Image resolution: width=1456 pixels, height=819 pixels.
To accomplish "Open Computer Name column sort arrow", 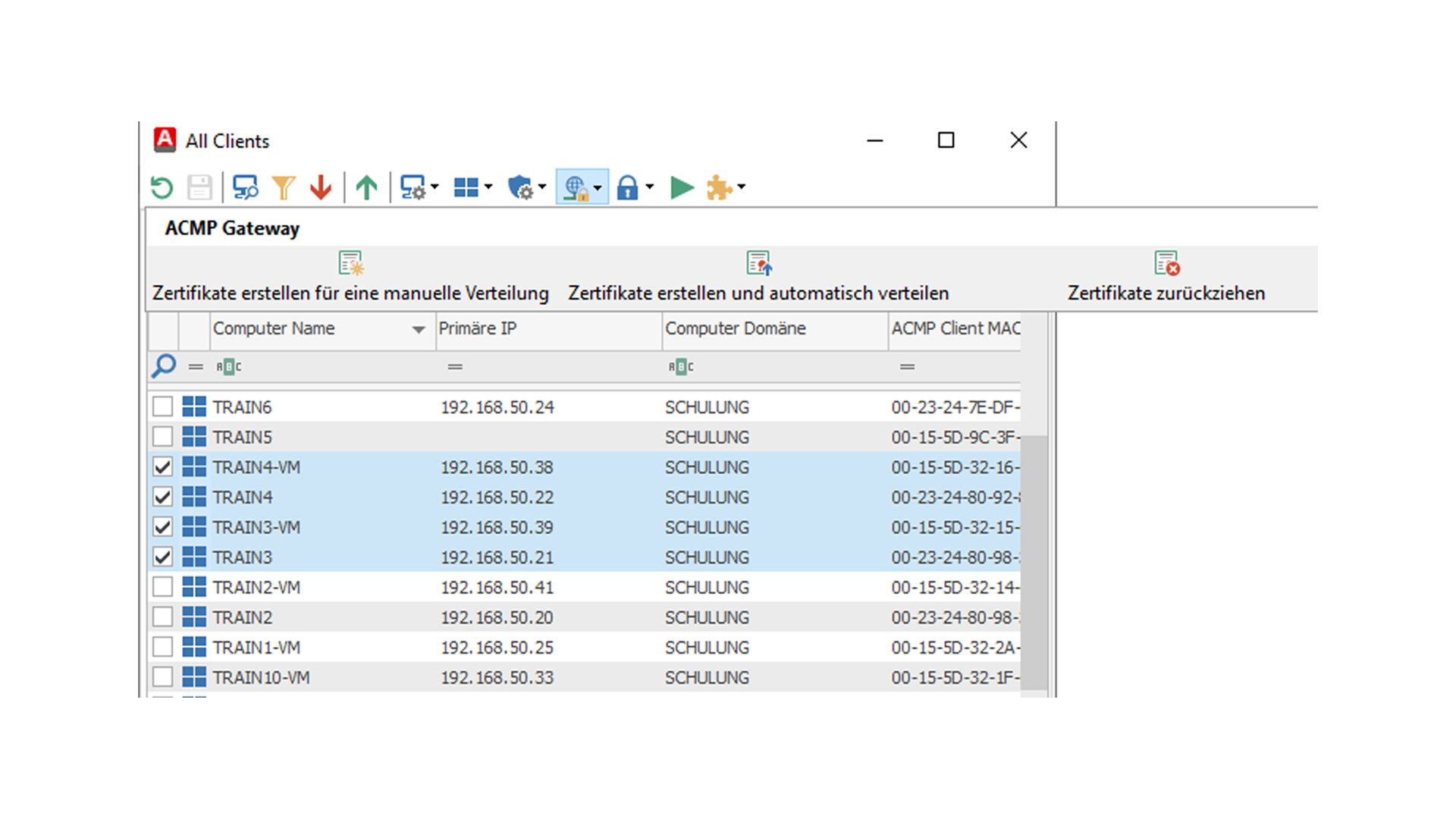I will click(x=418, y=329).
